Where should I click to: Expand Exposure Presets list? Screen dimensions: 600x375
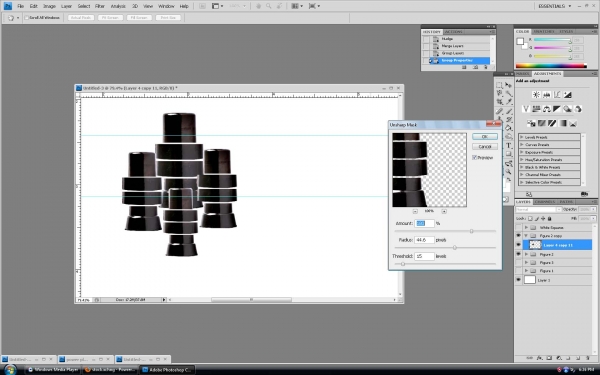pyautogui.click(x=522, y=152)
